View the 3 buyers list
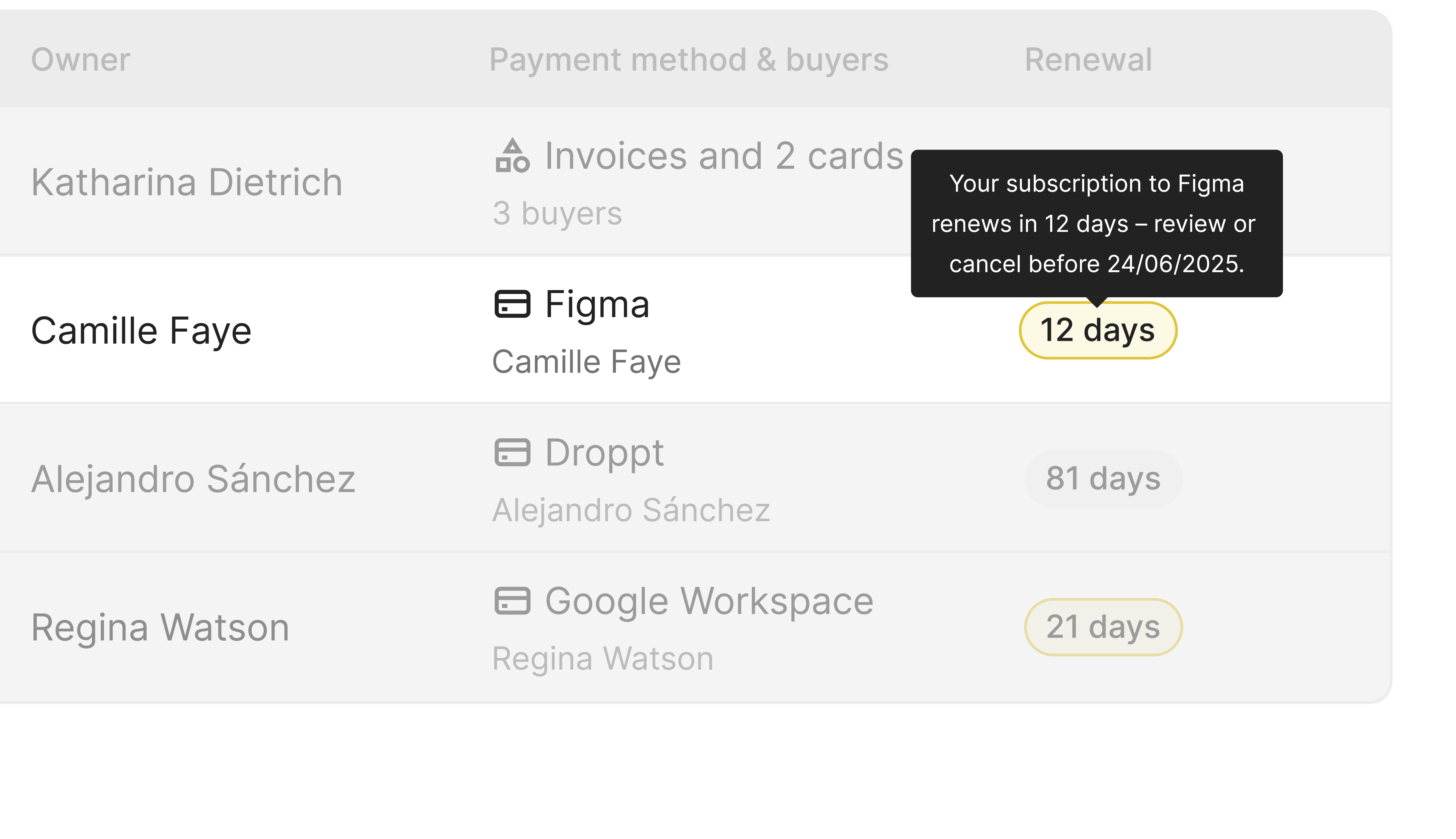The height and width of the screenshot is (839, 1456). pyautogui.click(x=557, y=213)
